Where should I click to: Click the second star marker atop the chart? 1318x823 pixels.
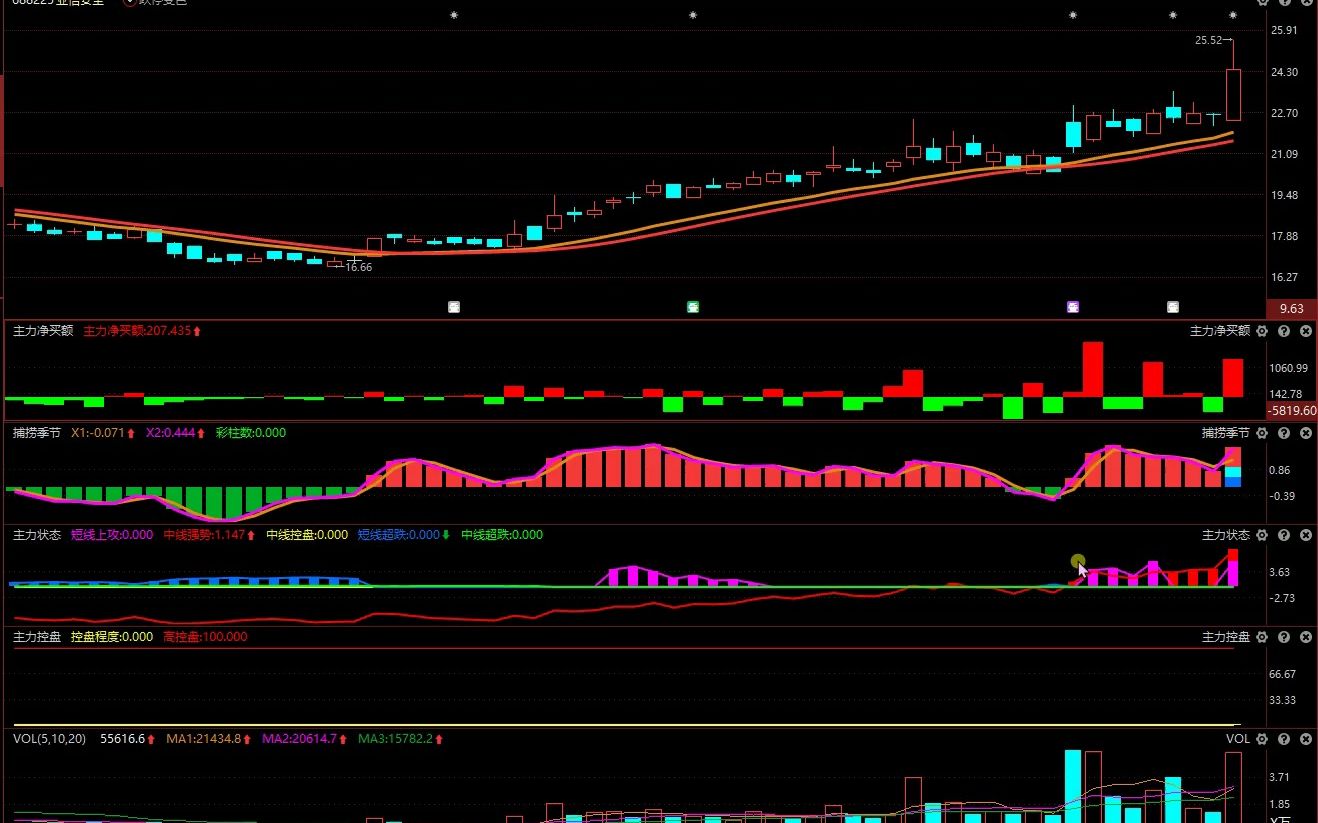click(693, 15)
